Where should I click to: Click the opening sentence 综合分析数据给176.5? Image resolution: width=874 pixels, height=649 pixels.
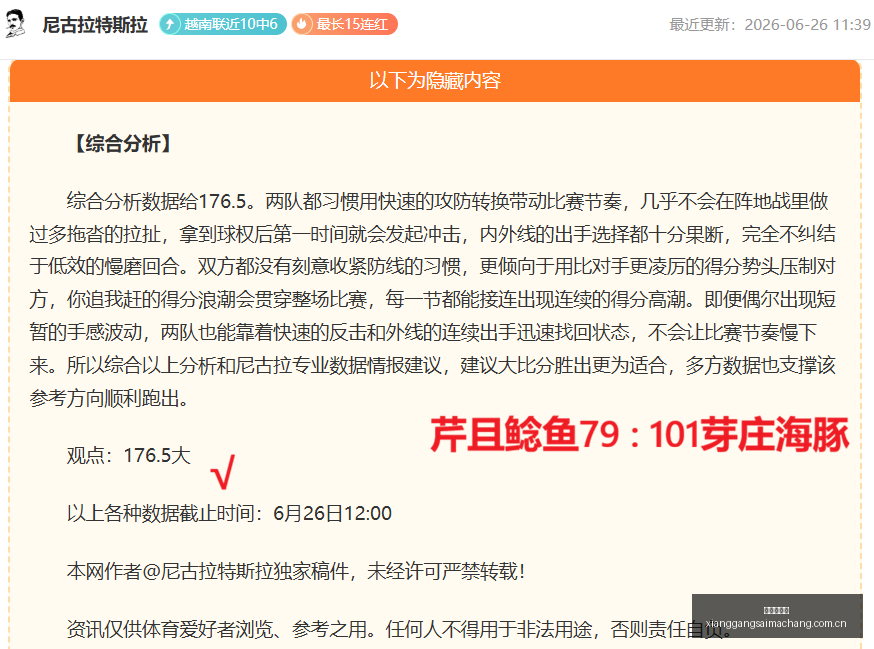(x=161, y=201)
